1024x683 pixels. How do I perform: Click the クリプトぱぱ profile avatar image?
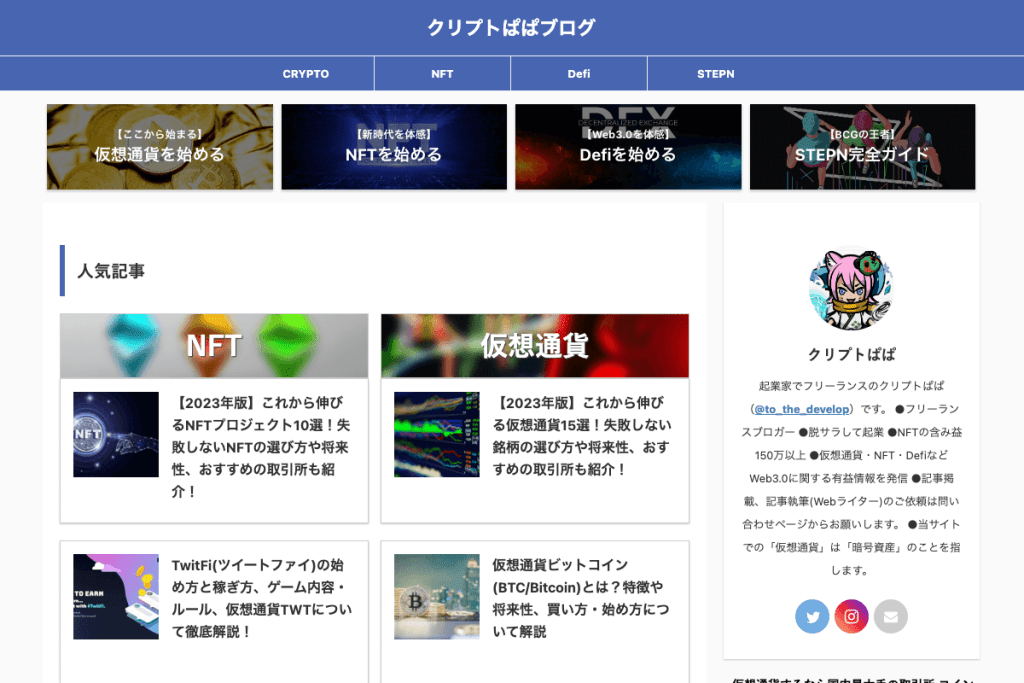click(x=851, y=289)
